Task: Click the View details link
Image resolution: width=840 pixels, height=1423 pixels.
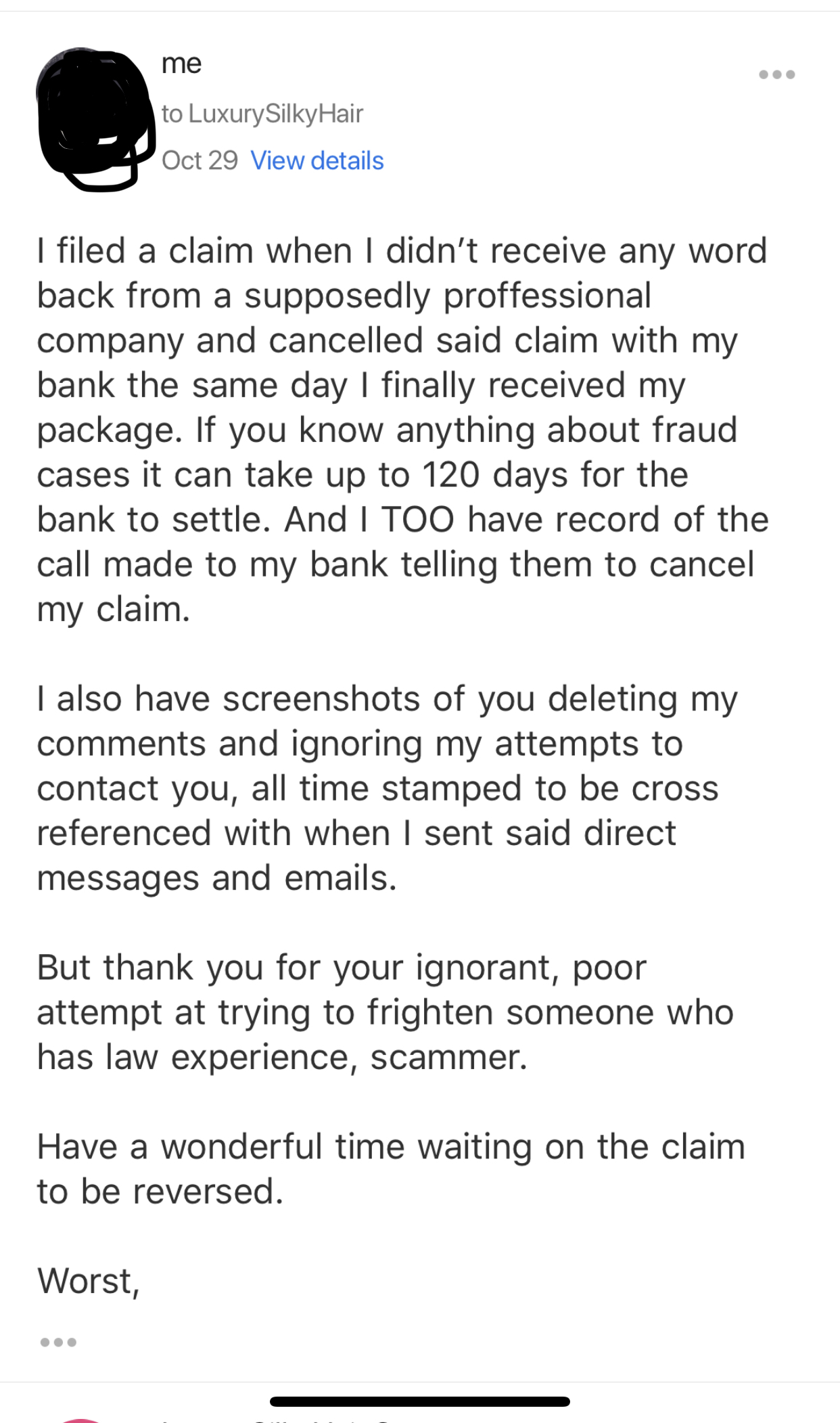Action: [x=317, y=160]
